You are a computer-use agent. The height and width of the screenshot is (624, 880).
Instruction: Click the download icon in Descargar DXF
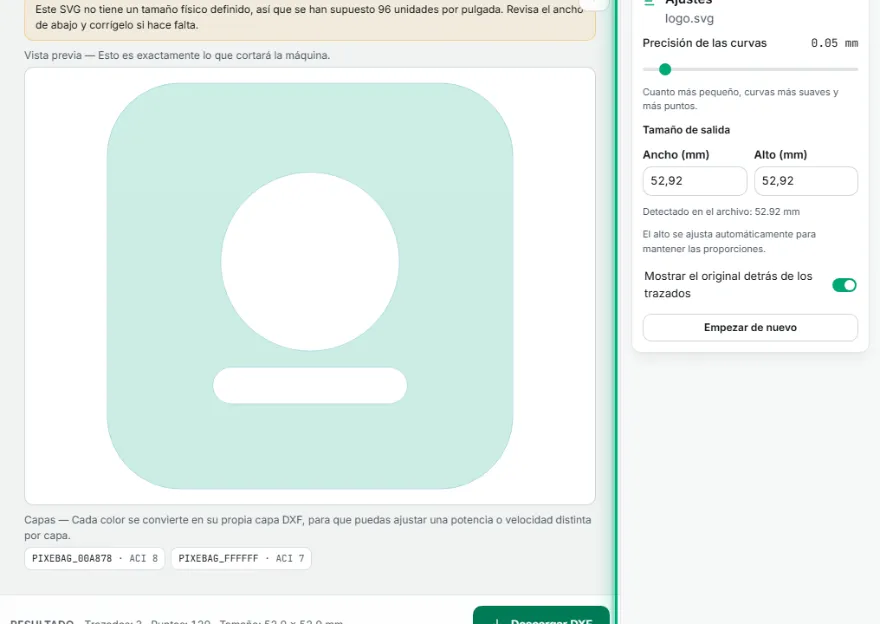click(x=496, y=621)
